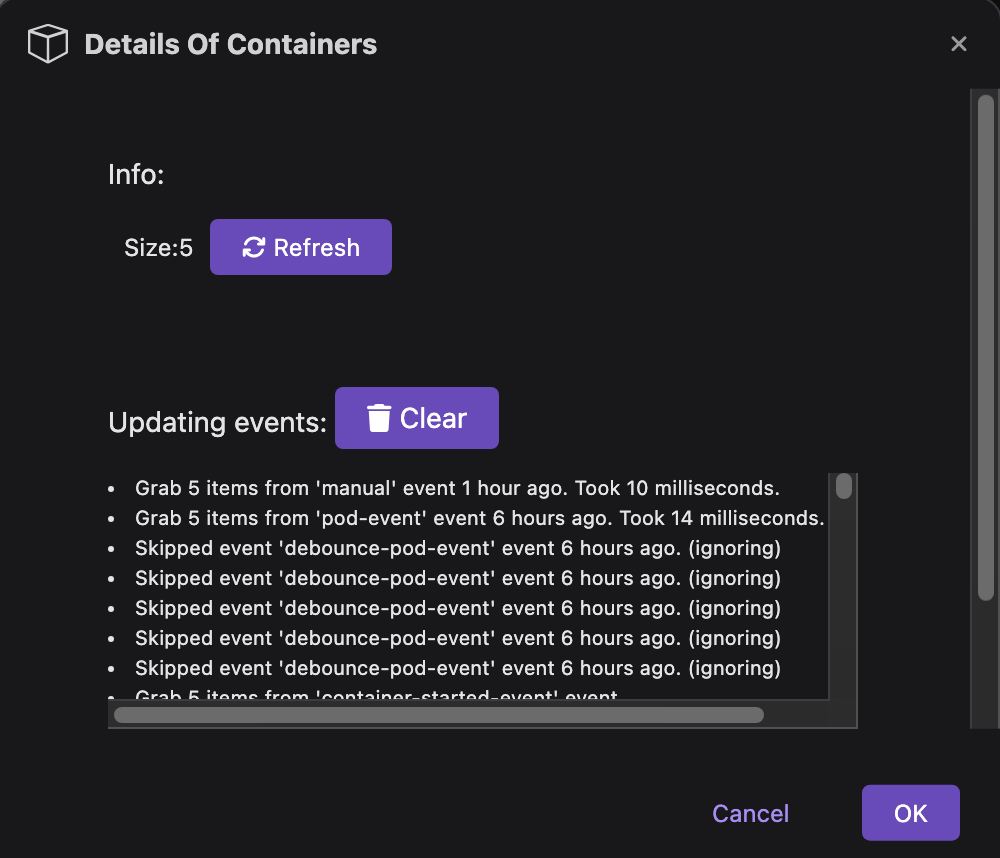Click the vertical scrollbar inside the event list
Screen dimensions: 1000x858
(843, 487)
